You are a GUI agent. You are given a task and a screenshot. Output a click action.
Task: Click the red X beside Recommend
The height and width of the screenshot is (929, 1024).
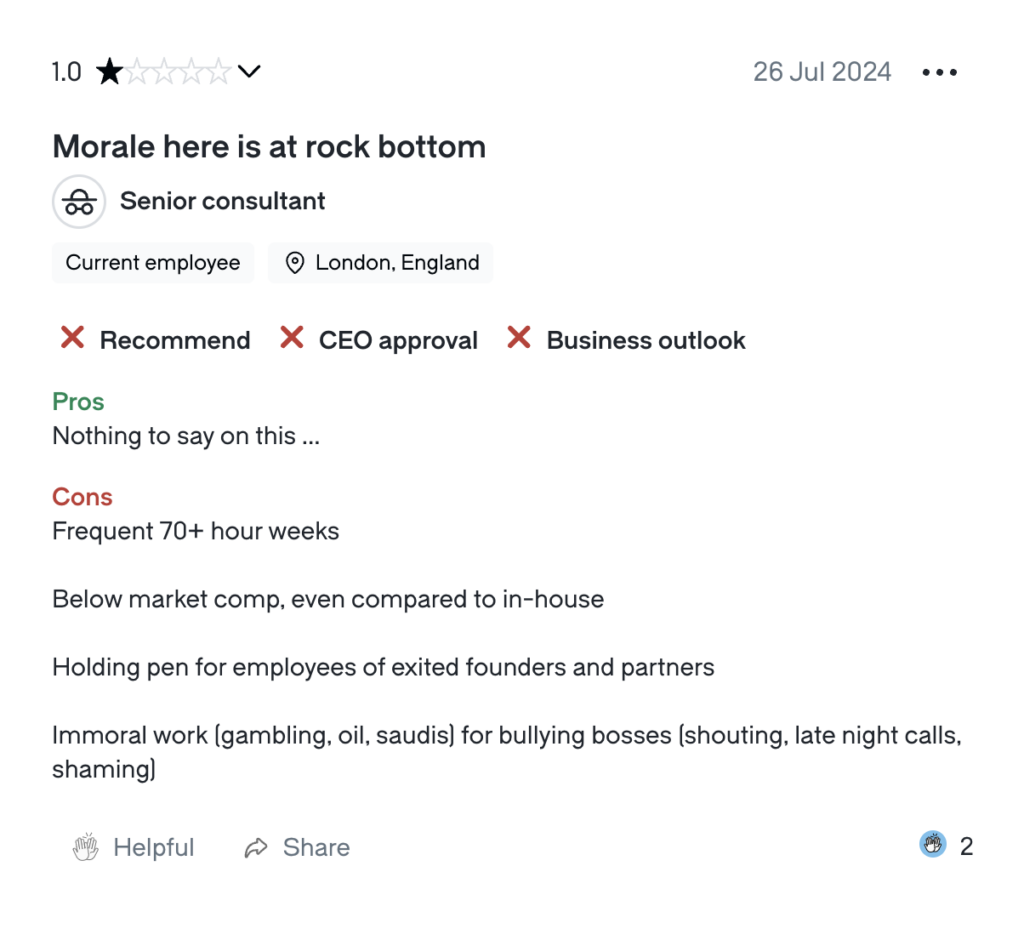click(72, 338)
